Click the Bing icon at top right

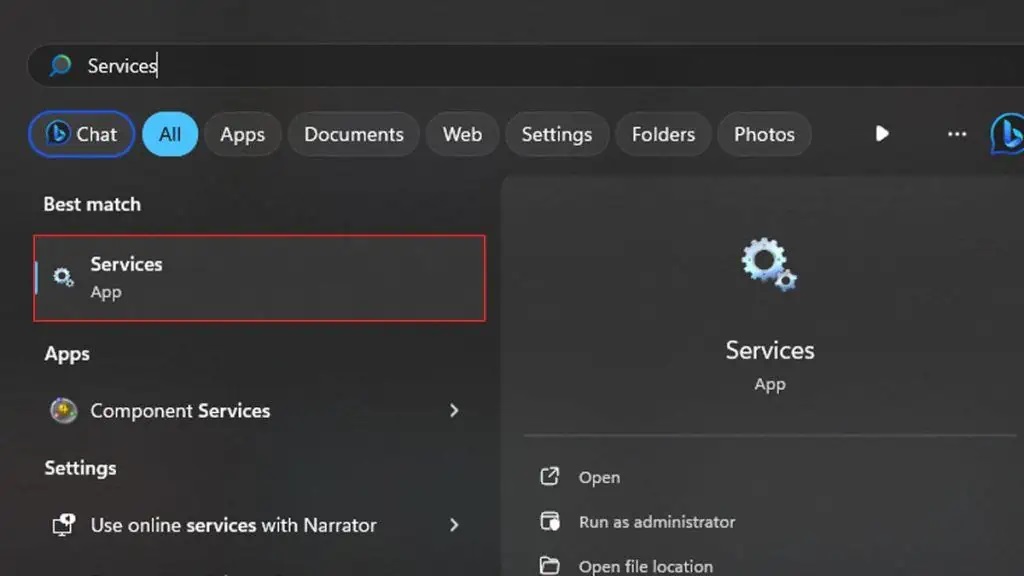[1008, 134]
